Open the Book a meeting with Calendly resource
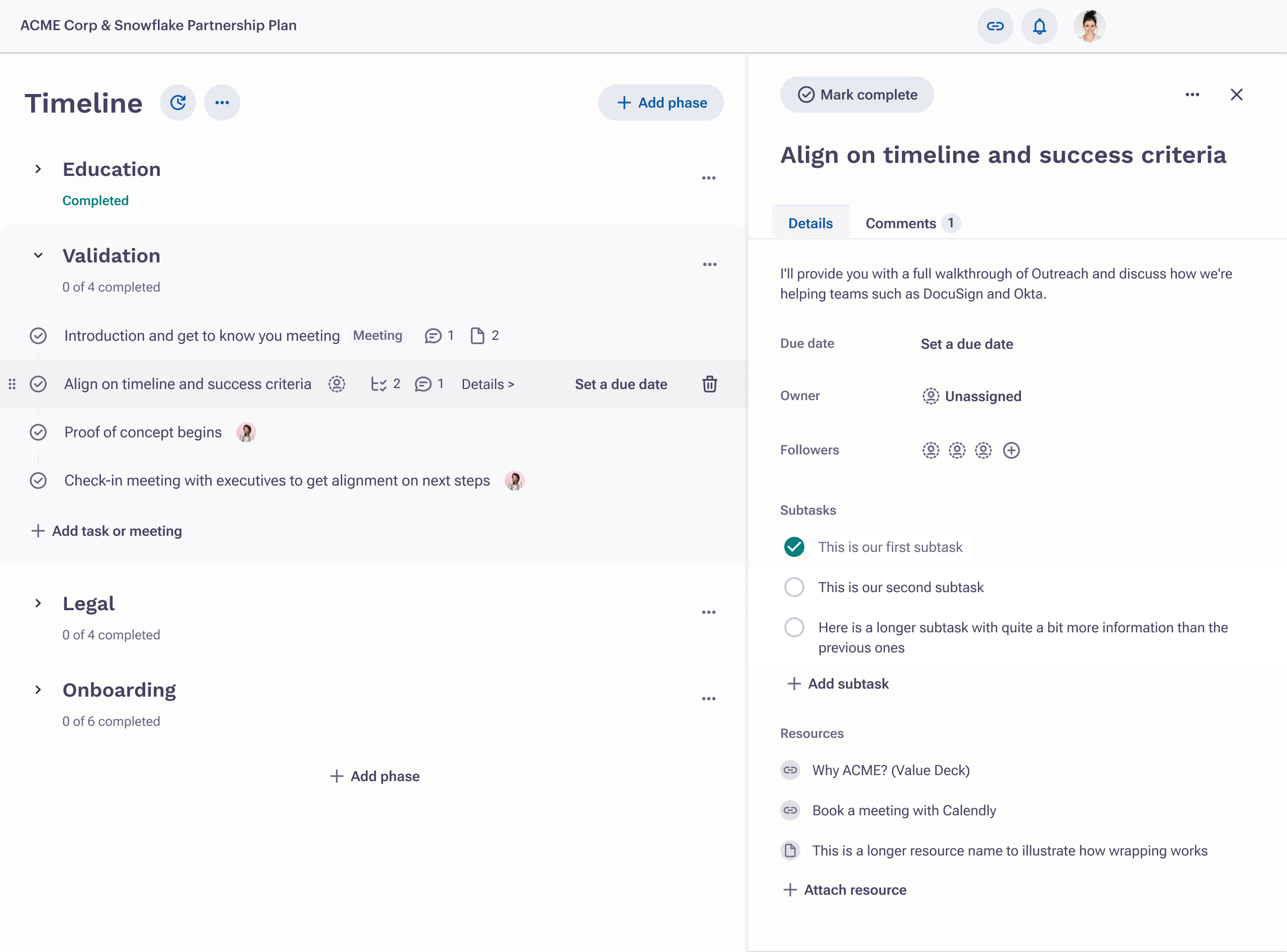This screenshot has height=952, width=1287. (x=904, y=810)
